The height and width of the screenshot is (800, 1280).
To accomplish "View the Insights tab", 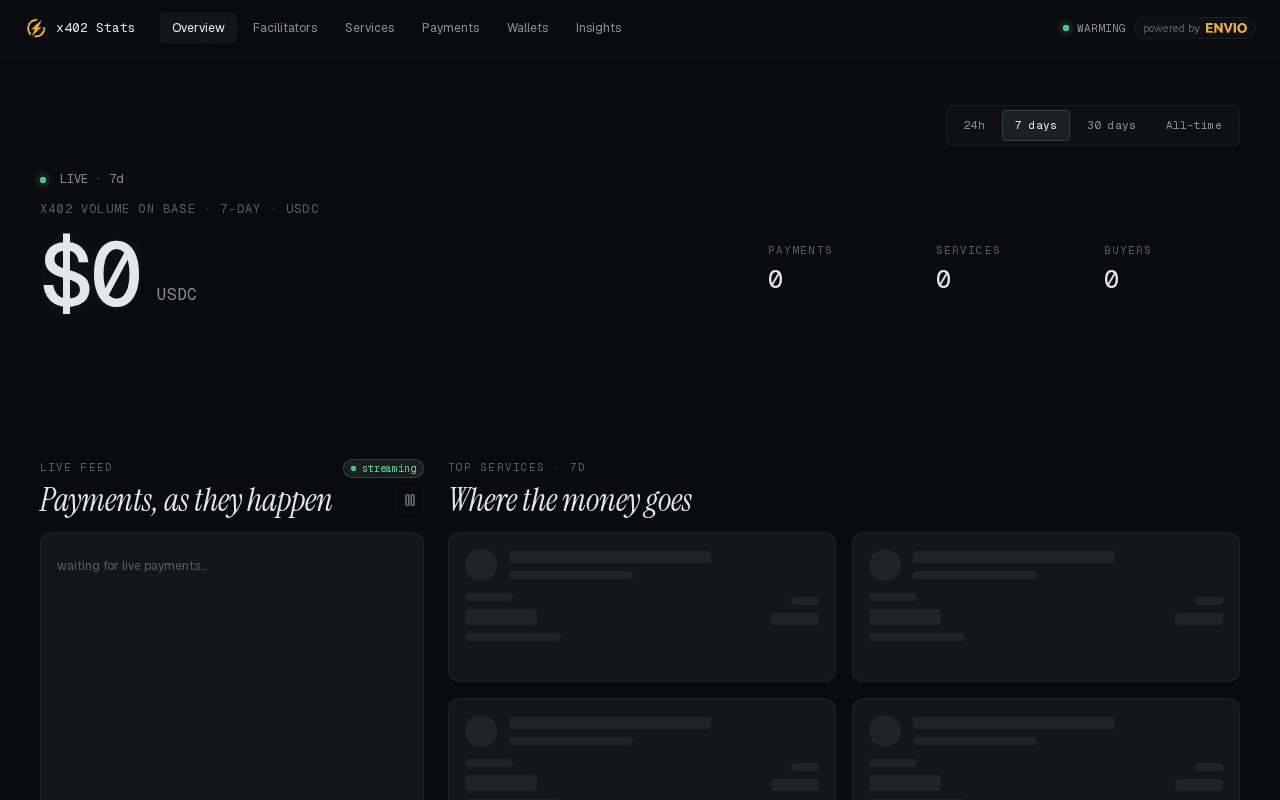I will (599, 28).
